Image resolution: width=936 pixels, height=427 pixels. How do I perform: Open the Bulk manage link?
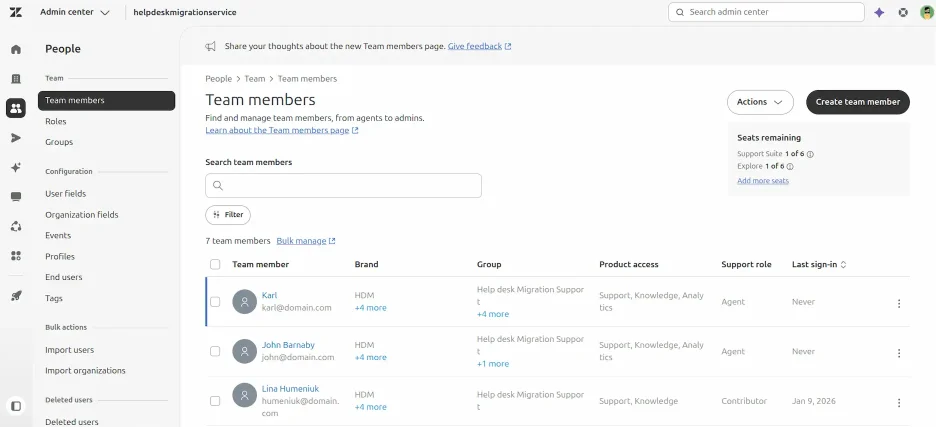tap(306, 241)
